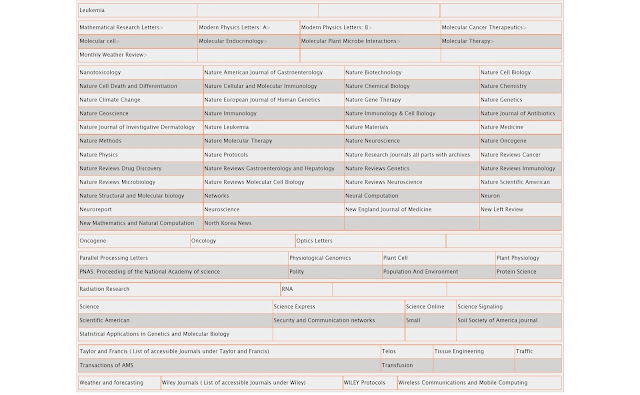Open Nature American Journal of Gastroenterology
This screenshot has height=395, width=640.
coord(263,72)
